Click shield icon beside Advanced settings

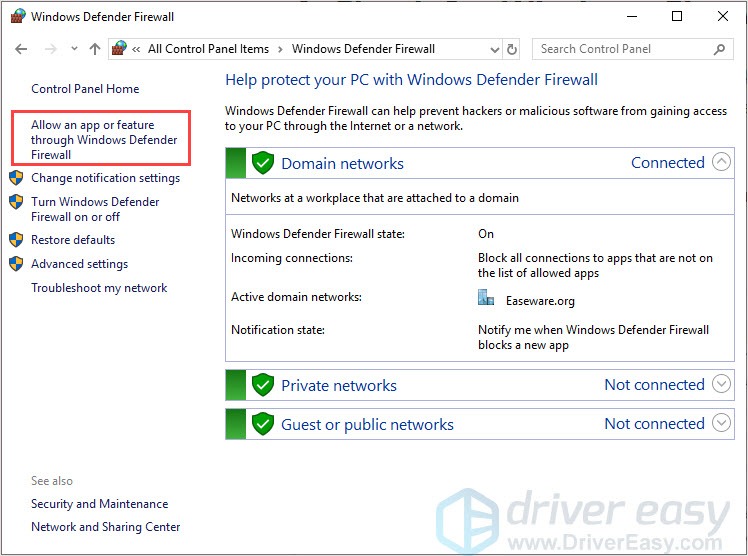point(16,264)
